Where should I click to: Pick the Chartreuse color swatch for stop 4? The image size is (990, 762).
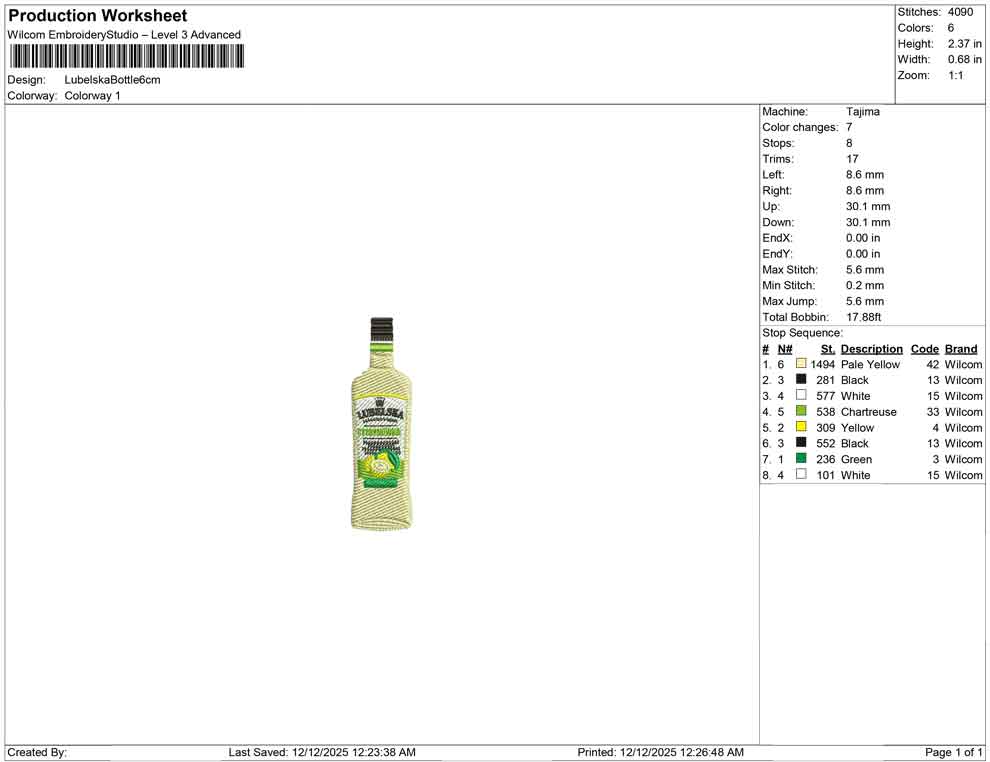801,410
